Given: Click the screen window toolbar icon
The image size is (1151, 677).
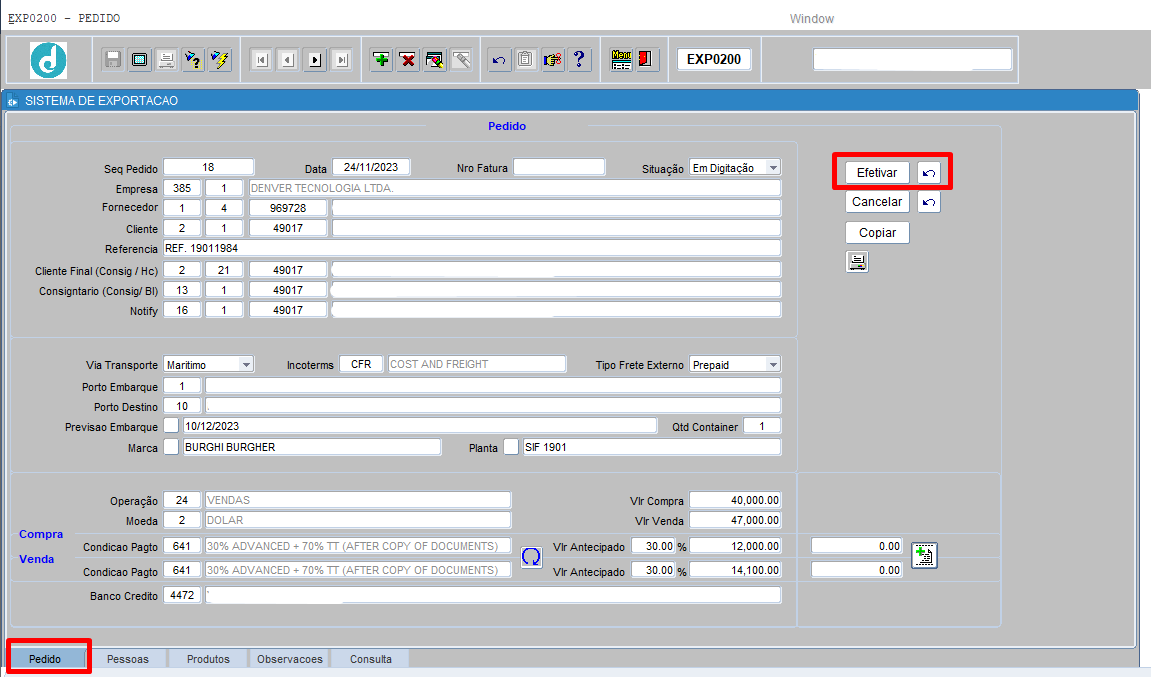Looking at the screenshot, I should 139,59.
